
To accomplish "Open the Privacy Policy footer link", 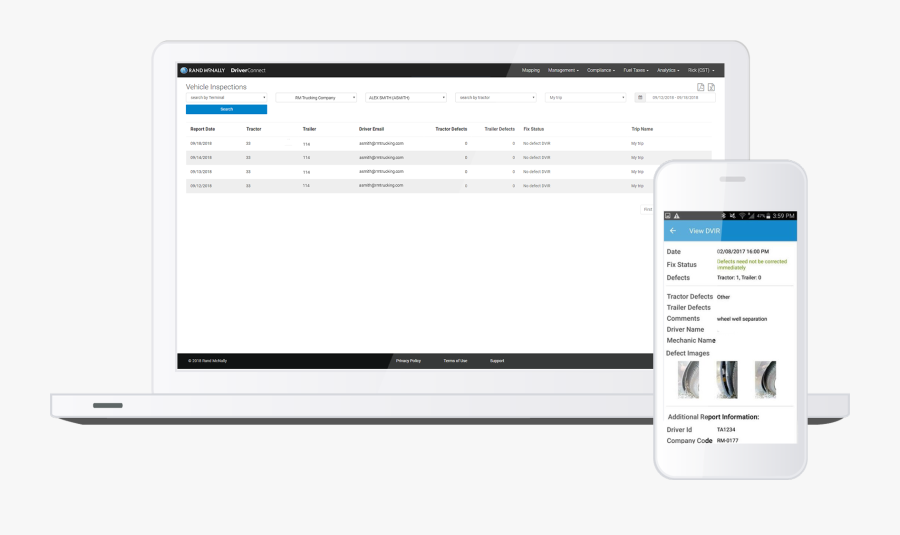I will [408, 360].
